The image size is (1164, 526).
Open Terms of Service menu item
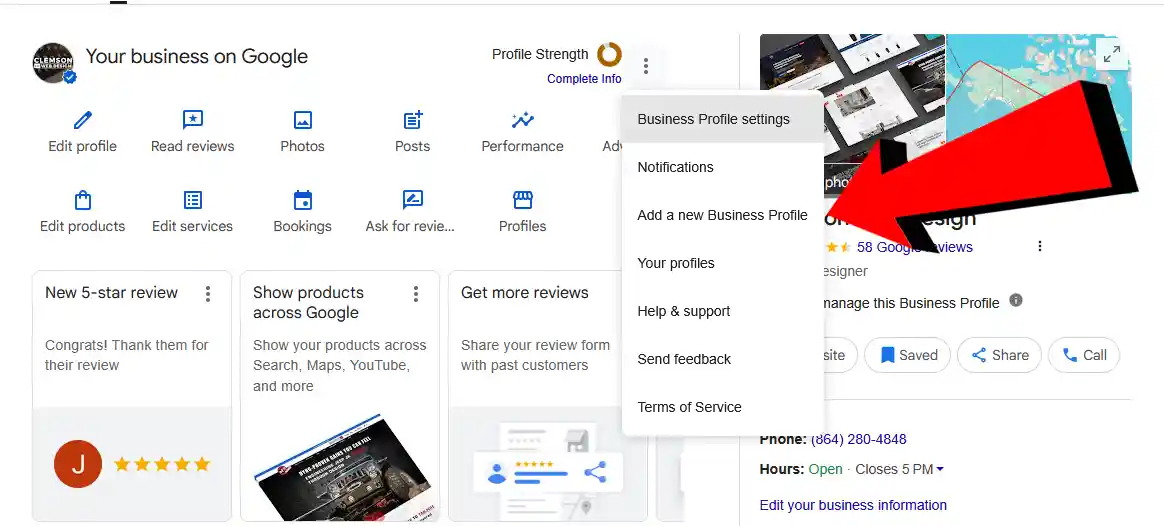coord(723,407)
